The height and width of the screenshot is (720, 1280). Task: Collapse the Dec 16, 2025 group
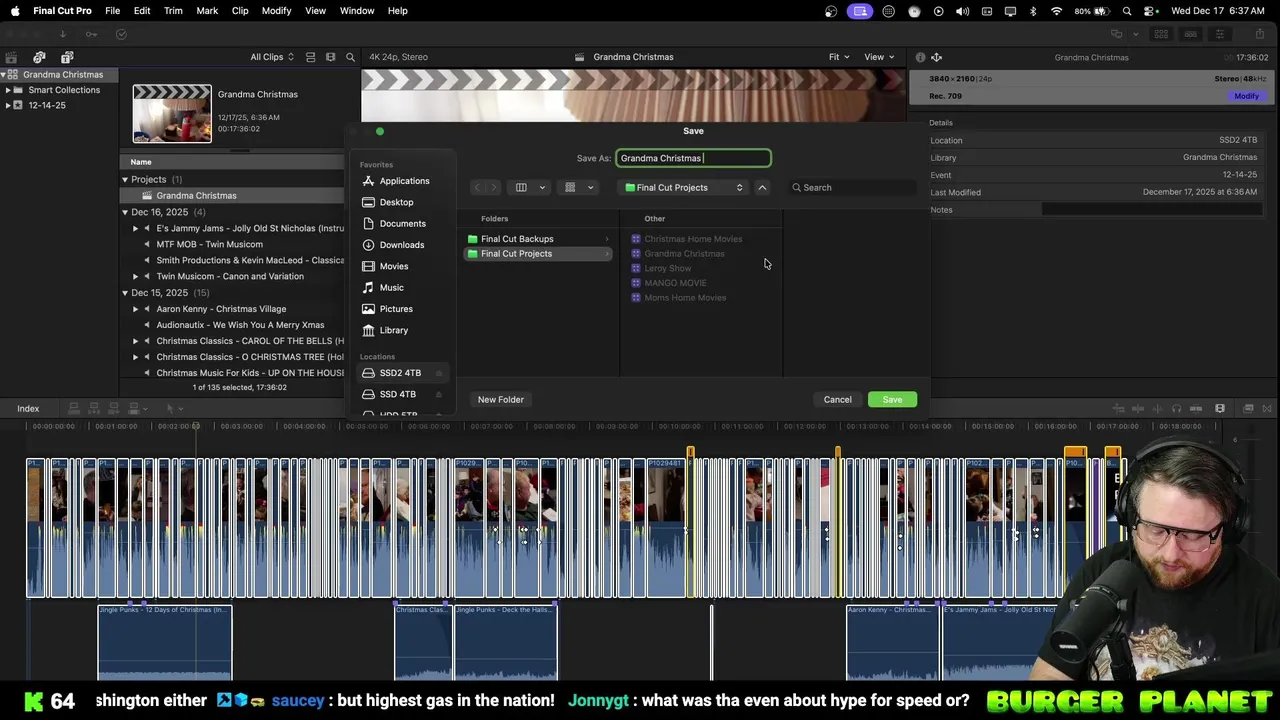[x=125, y=212]
